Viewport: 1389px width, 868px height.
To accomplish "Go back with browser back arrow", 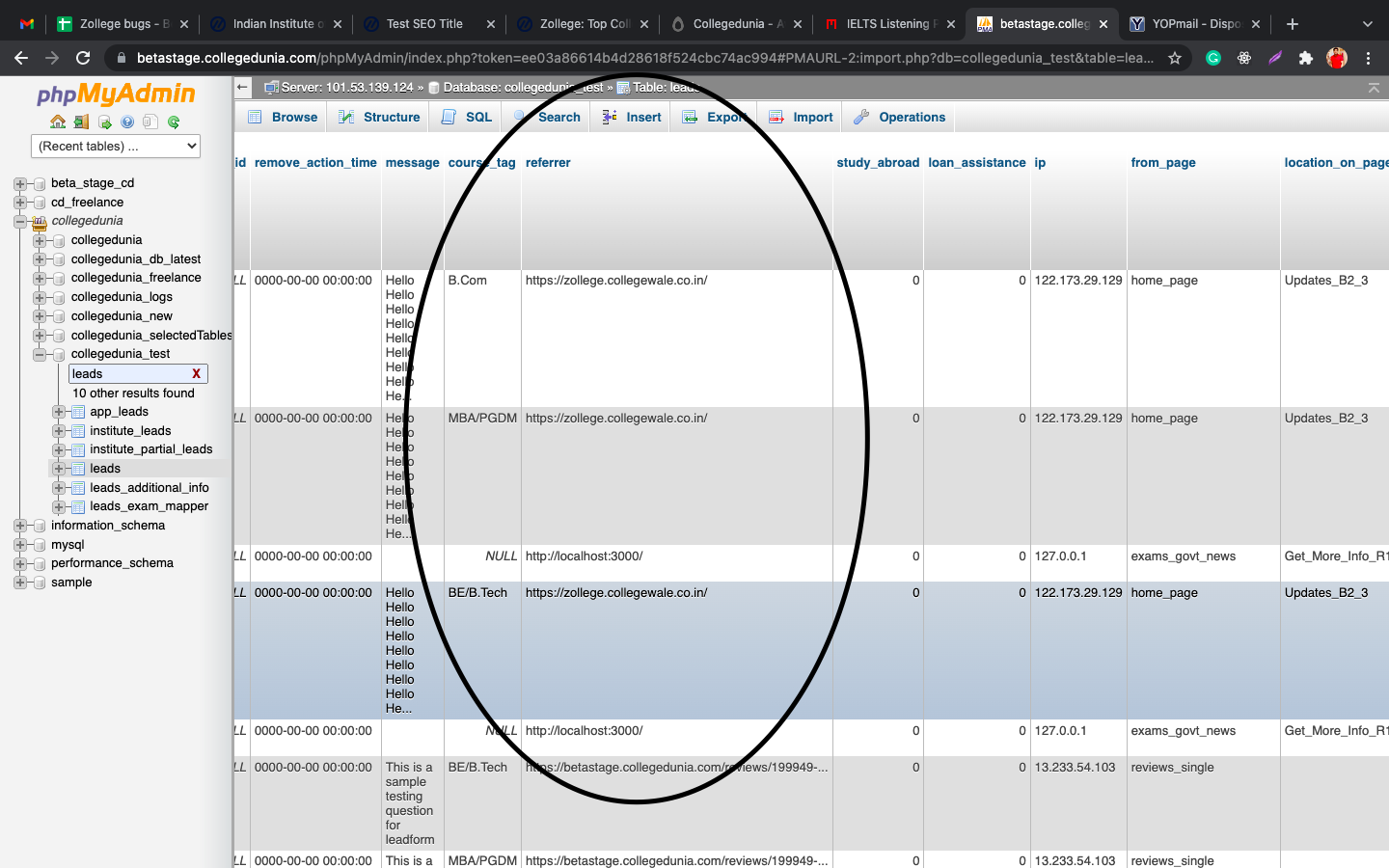I will [x=21, y=58].
